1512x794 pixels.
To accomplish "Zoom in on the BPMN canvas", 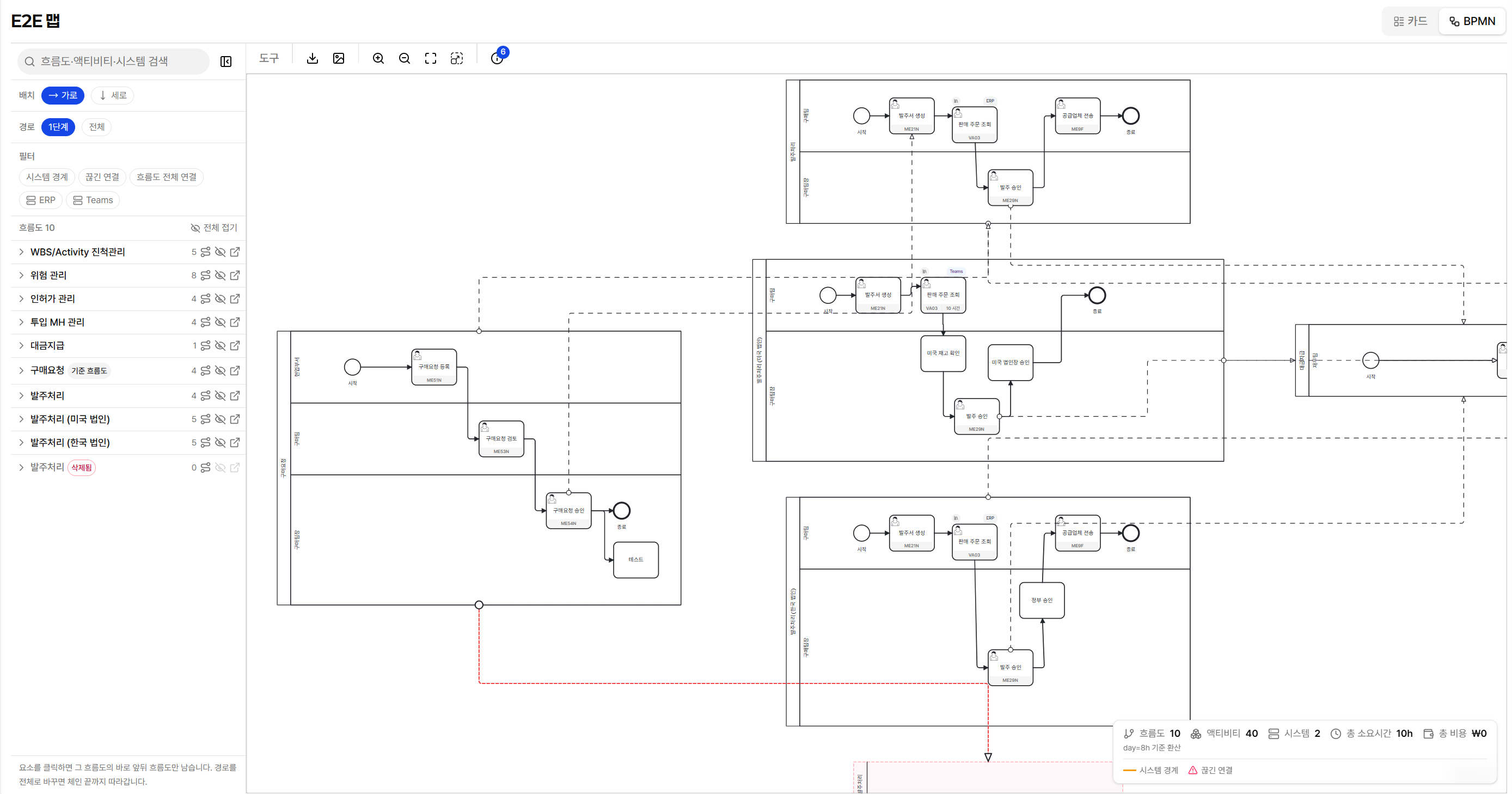I will 378,58.
